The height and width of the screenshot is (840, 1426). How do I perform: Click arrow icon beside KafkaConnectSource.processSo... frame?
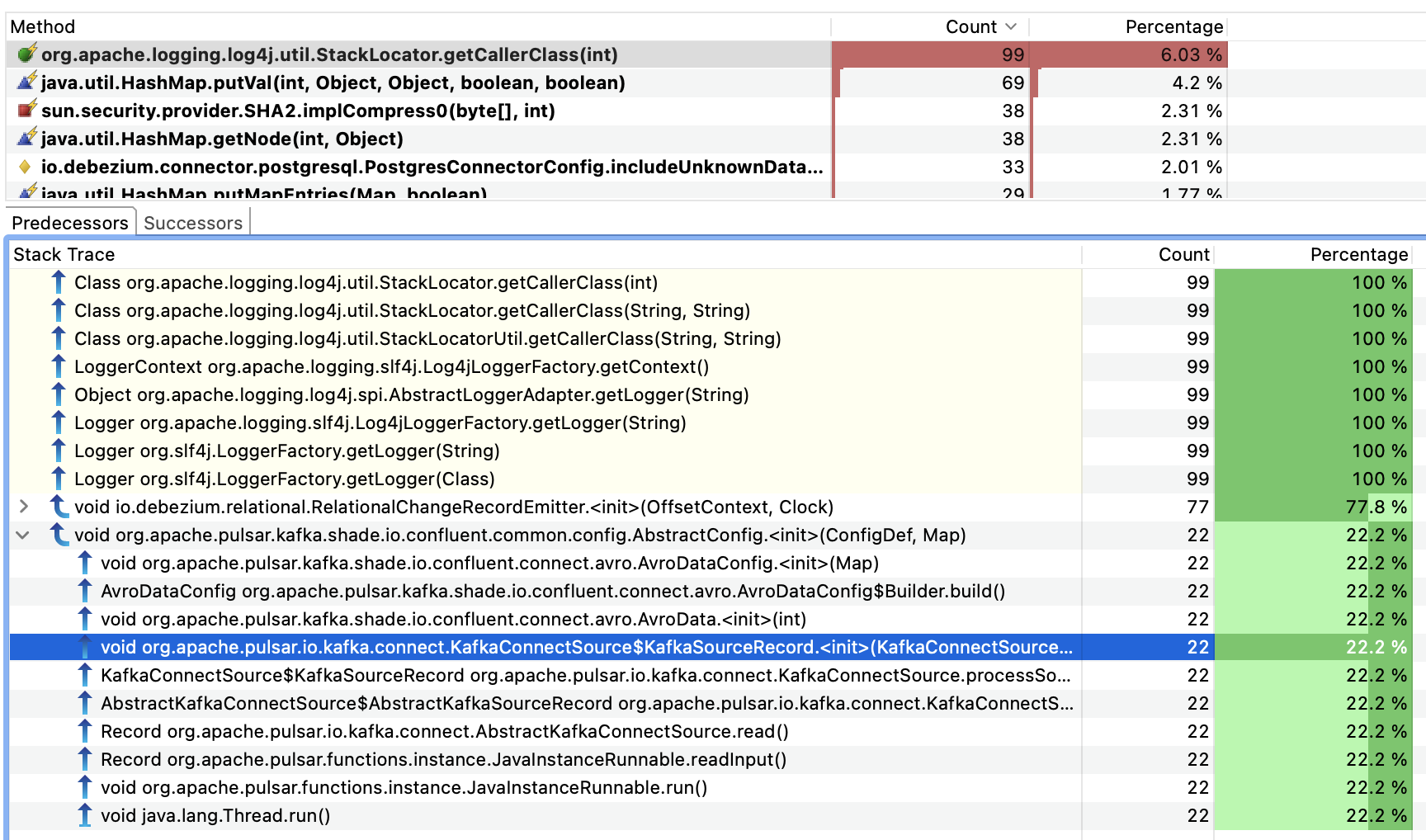[x=84, y=675]
